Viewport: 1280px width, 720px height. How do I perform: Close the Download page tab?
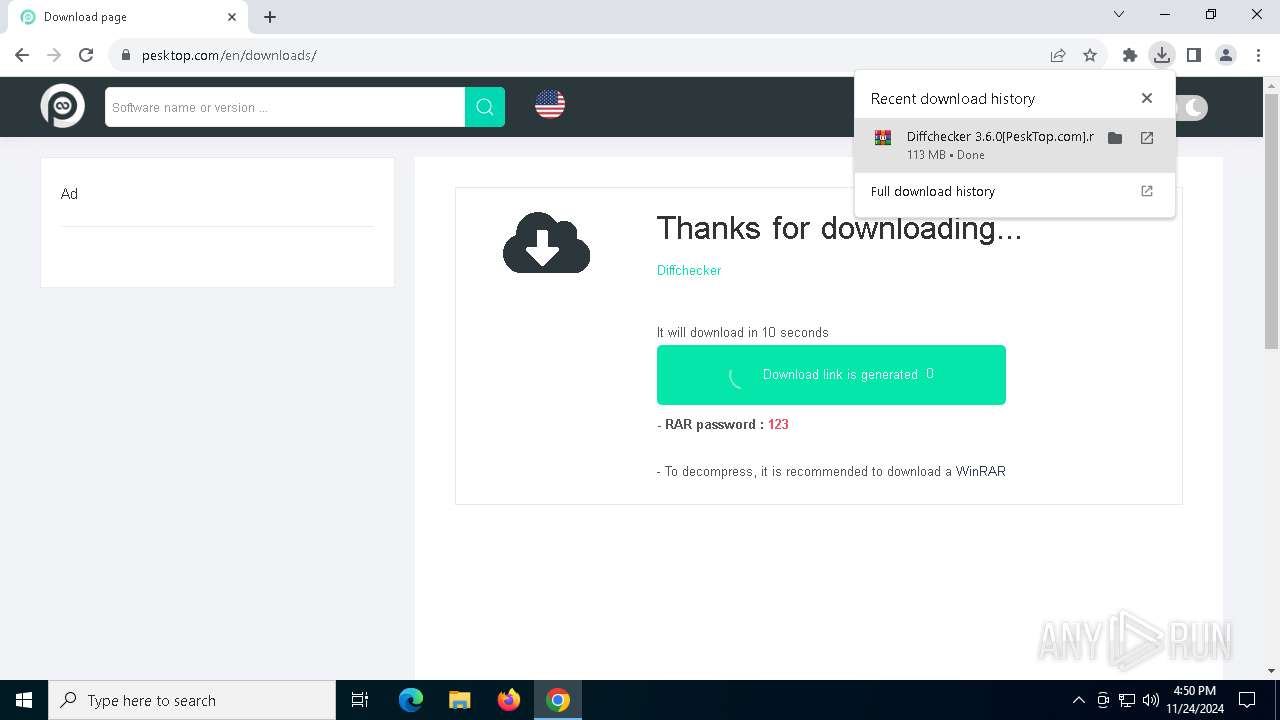[x=232, y=17]
